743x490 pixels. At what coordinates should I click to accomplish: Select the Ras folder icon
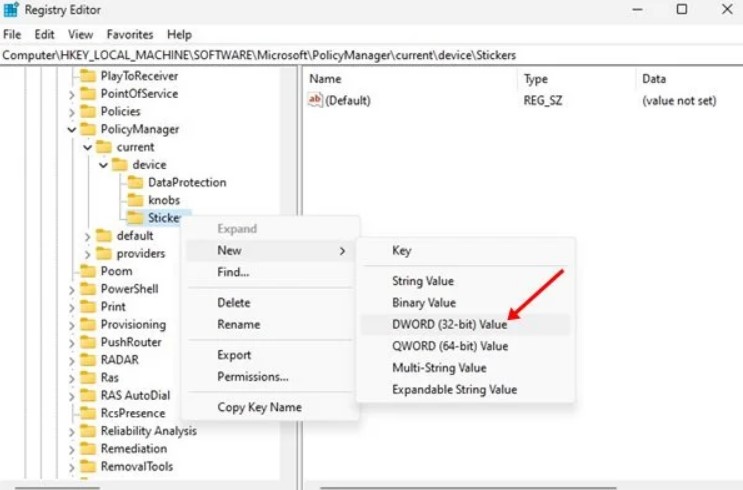[88, 378]
